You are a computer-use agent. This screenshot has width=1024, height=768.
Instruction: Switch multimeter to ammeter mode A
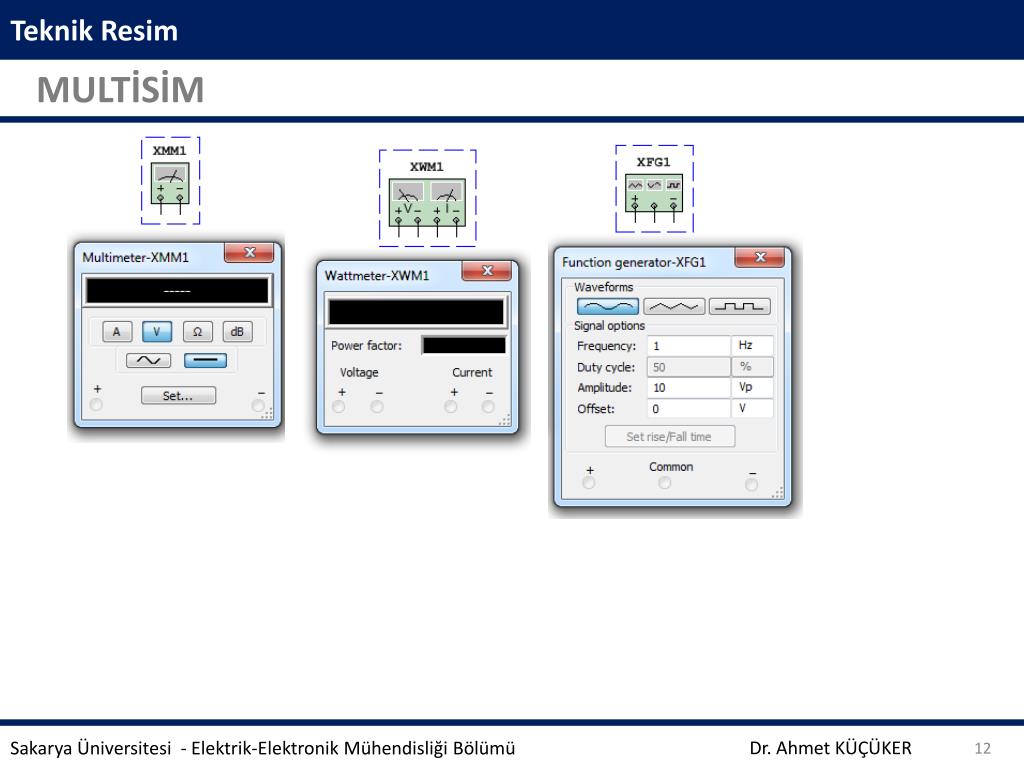117,332
